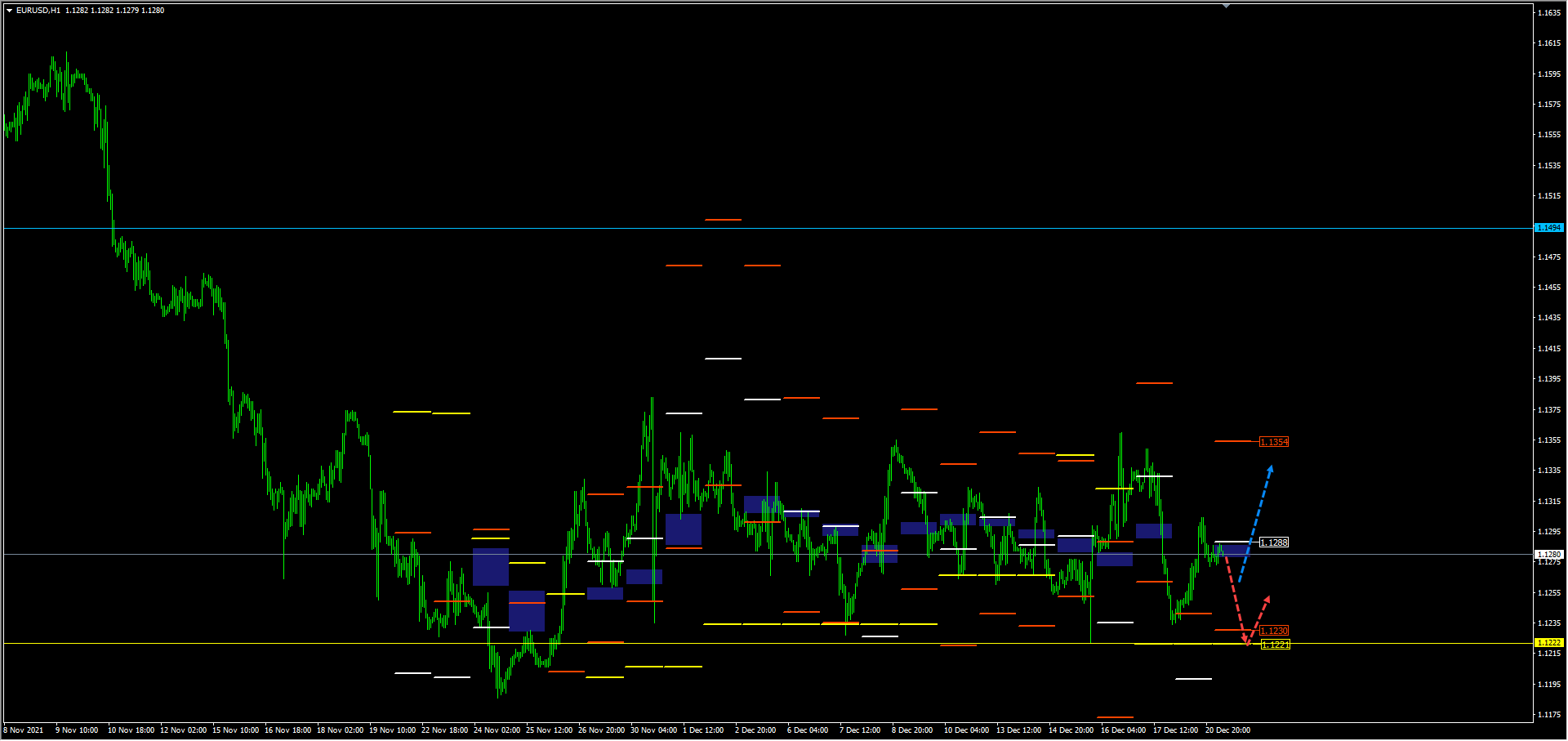Select the chart shift marker at top edge

click(1226, 6)
